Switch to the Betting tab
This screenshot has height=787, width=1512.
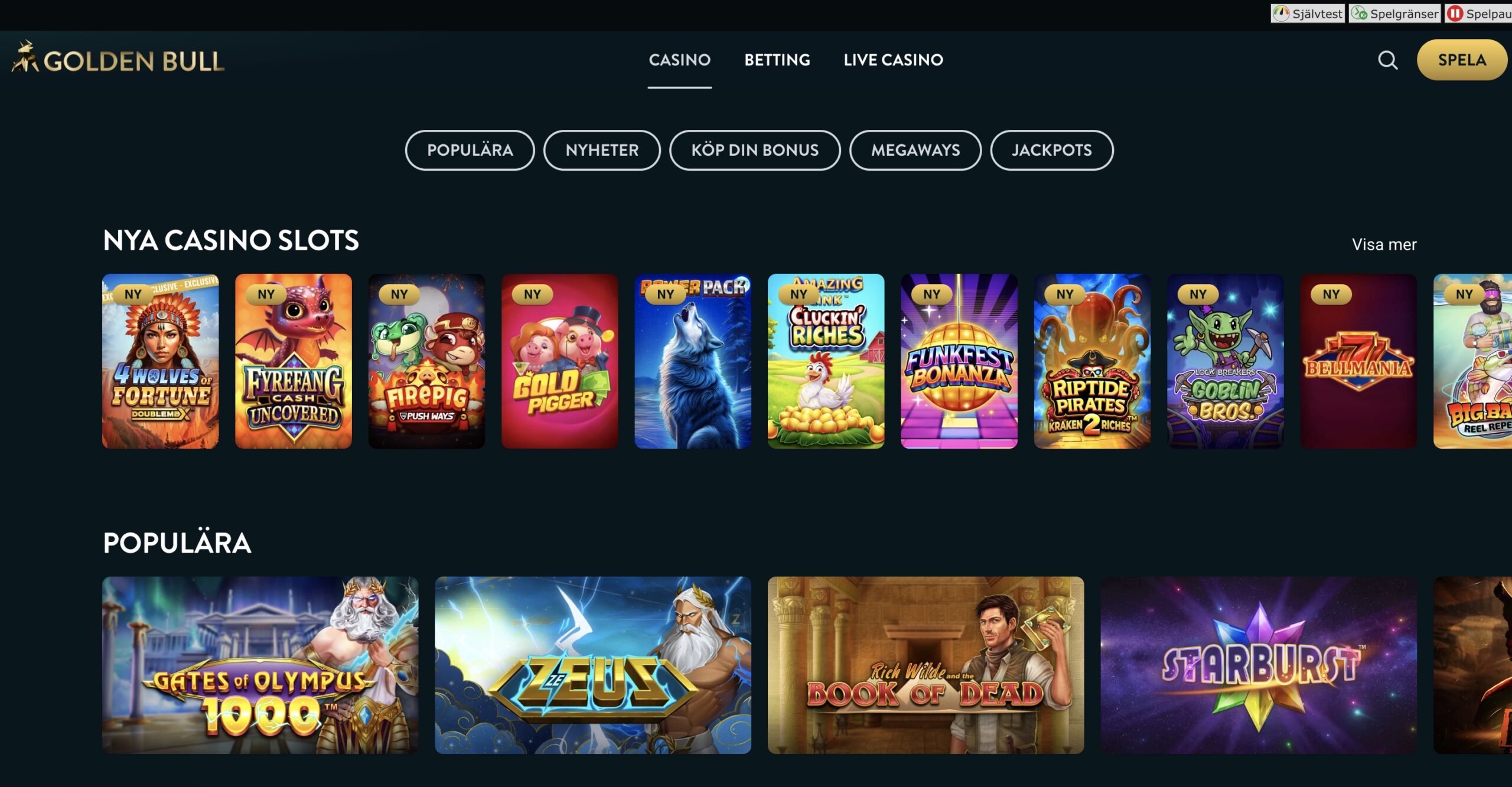pos(777,60)
